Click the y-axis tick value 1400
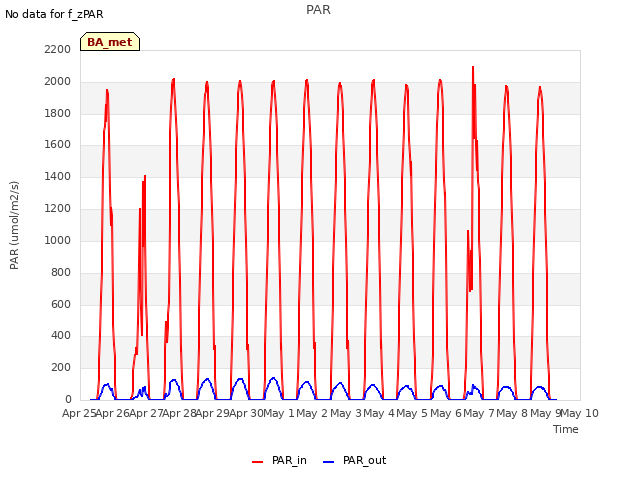The height and width of the screenshot is (480, 640). pos(58,177)
